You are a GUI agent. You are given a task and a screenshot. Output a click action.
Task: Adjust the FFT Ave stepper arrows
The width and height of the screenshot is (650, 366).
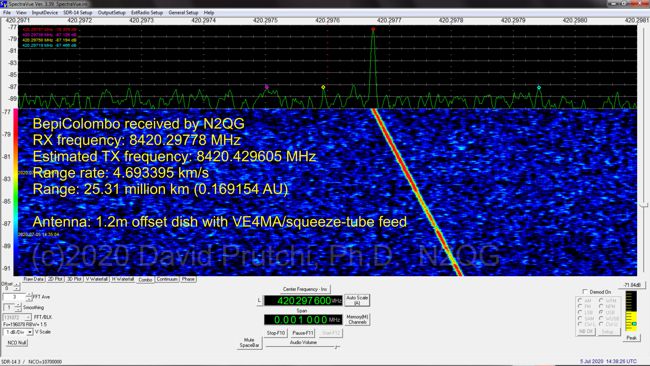click(29, 297)
